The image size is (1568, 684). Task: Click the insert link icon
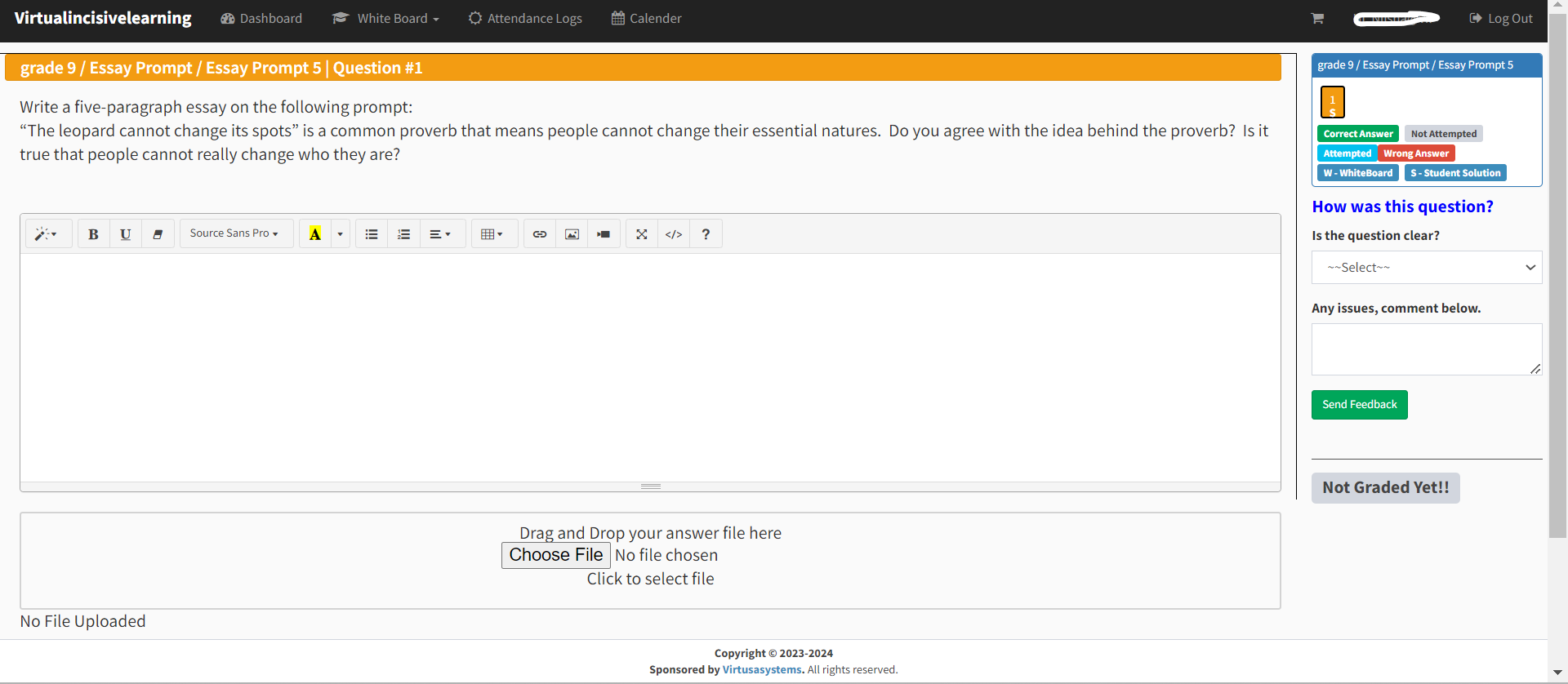click(540, 234)
